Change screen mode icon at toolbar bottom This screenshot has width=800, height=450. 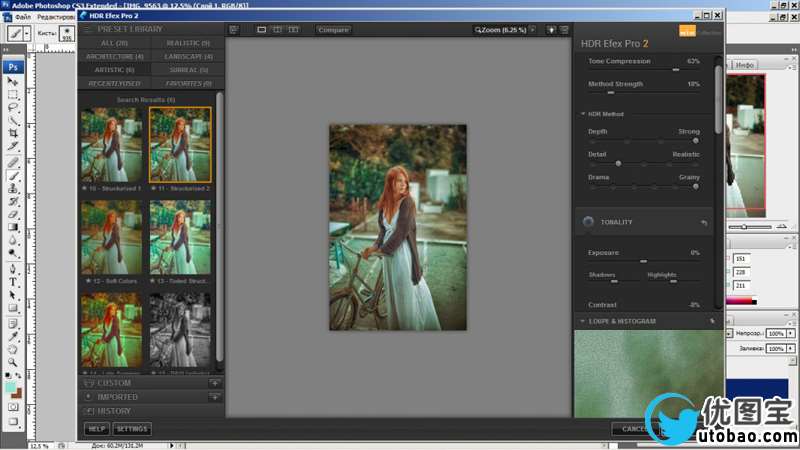pos(13,422)
